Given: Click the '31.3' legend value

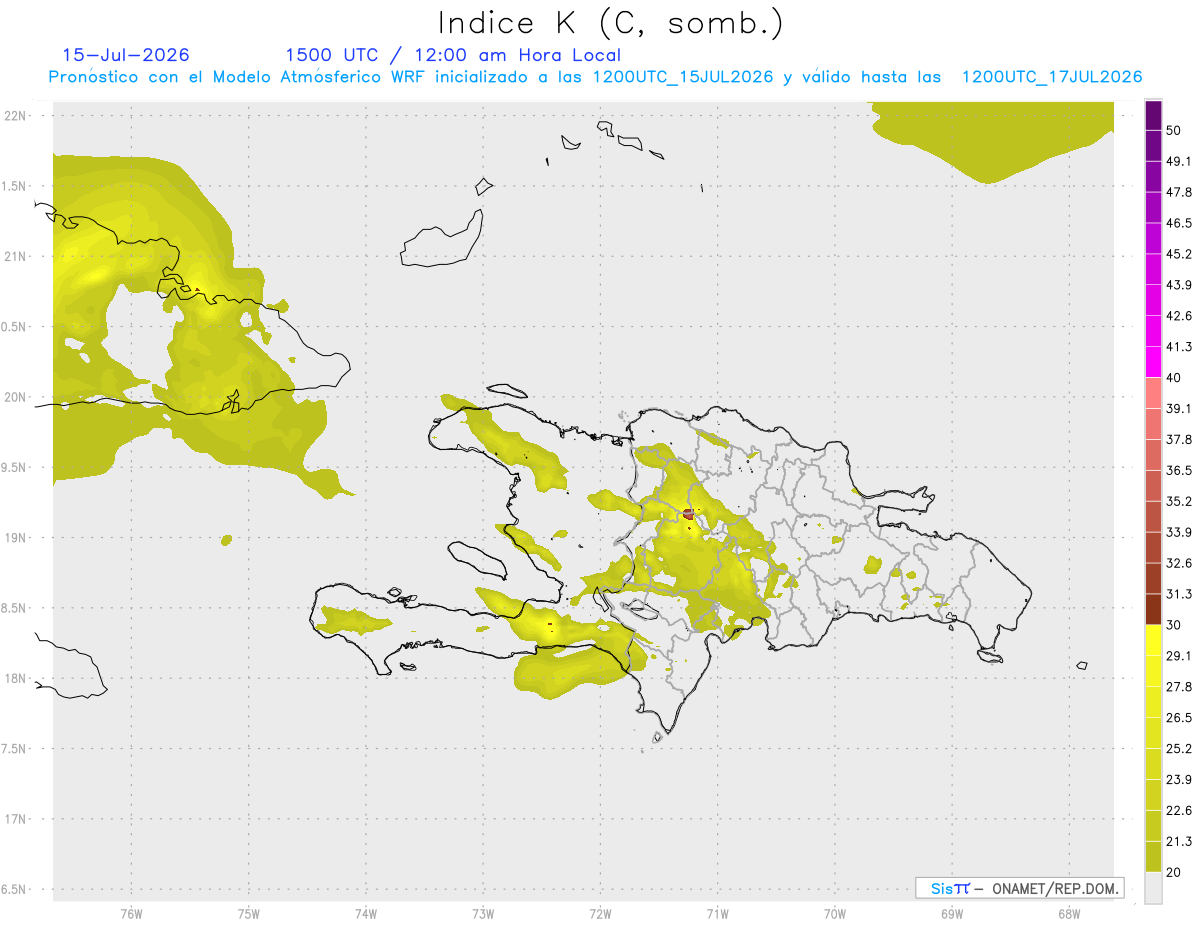Looking at the screenshot, I should point(1179,594).
